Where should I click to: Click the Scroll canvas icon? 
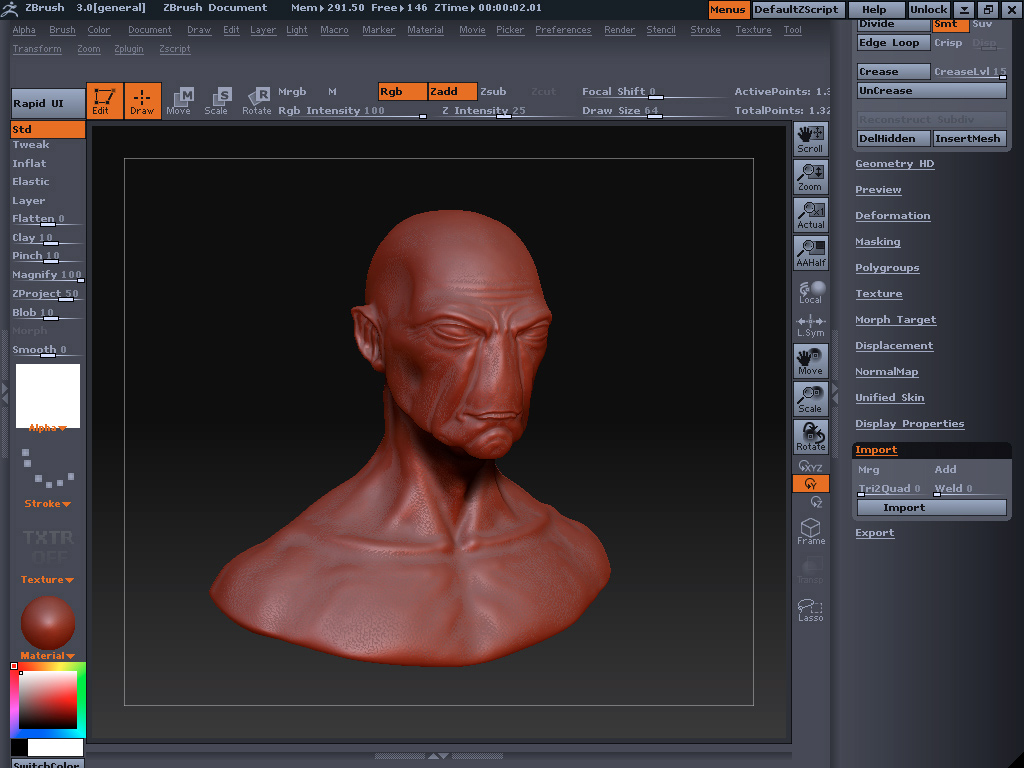(x=810, y=139)
